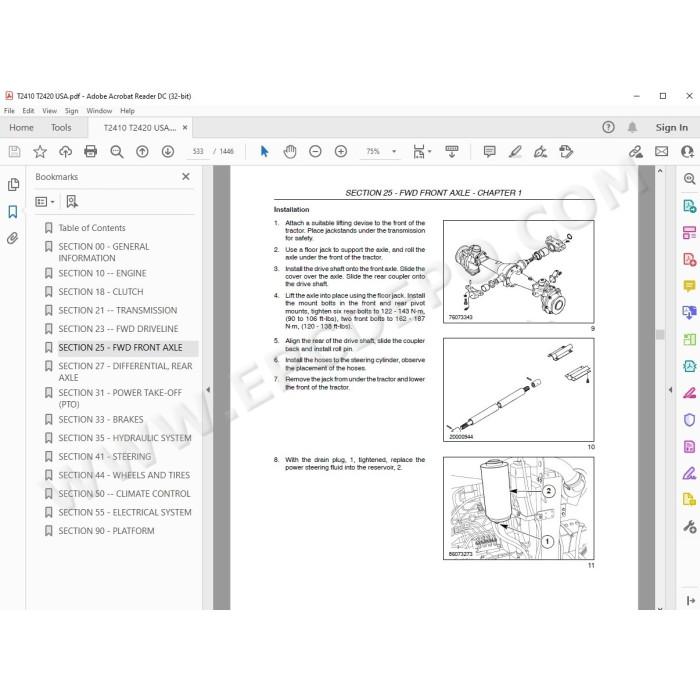Select the arrow selection tool
Viewport: 700px width, 700px height.
click(264, 152)
